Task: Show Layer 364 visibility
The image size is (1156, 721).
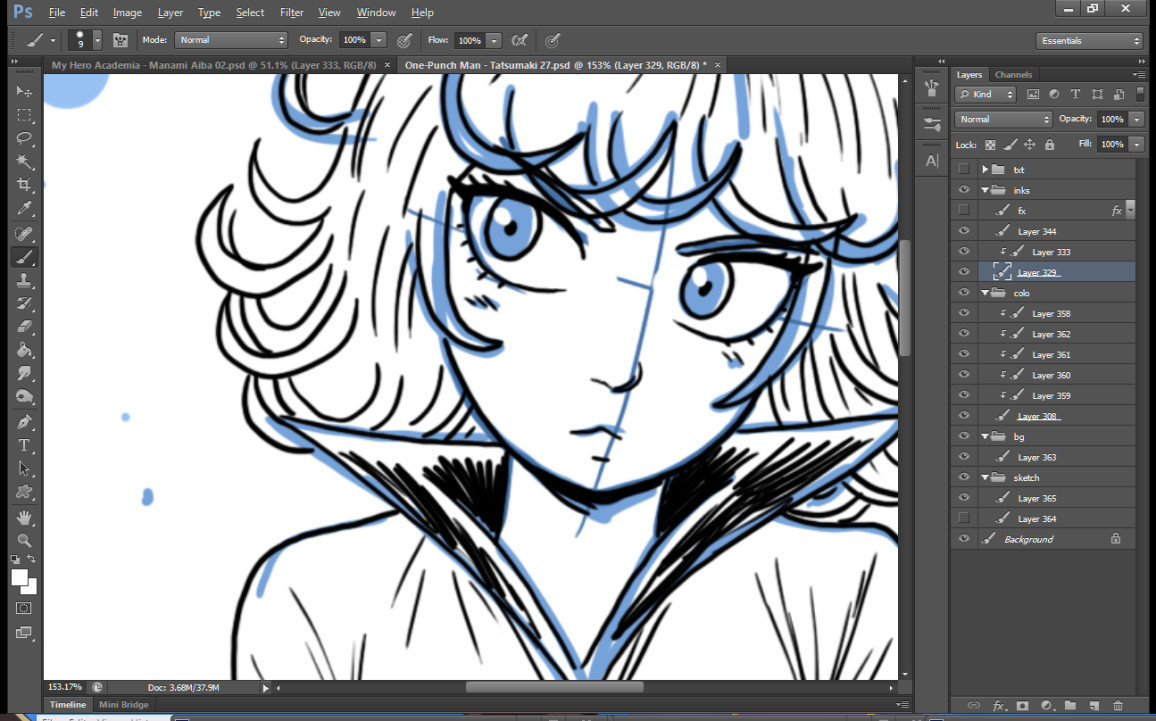Action: pyautogui.click(x=964, y=518)
